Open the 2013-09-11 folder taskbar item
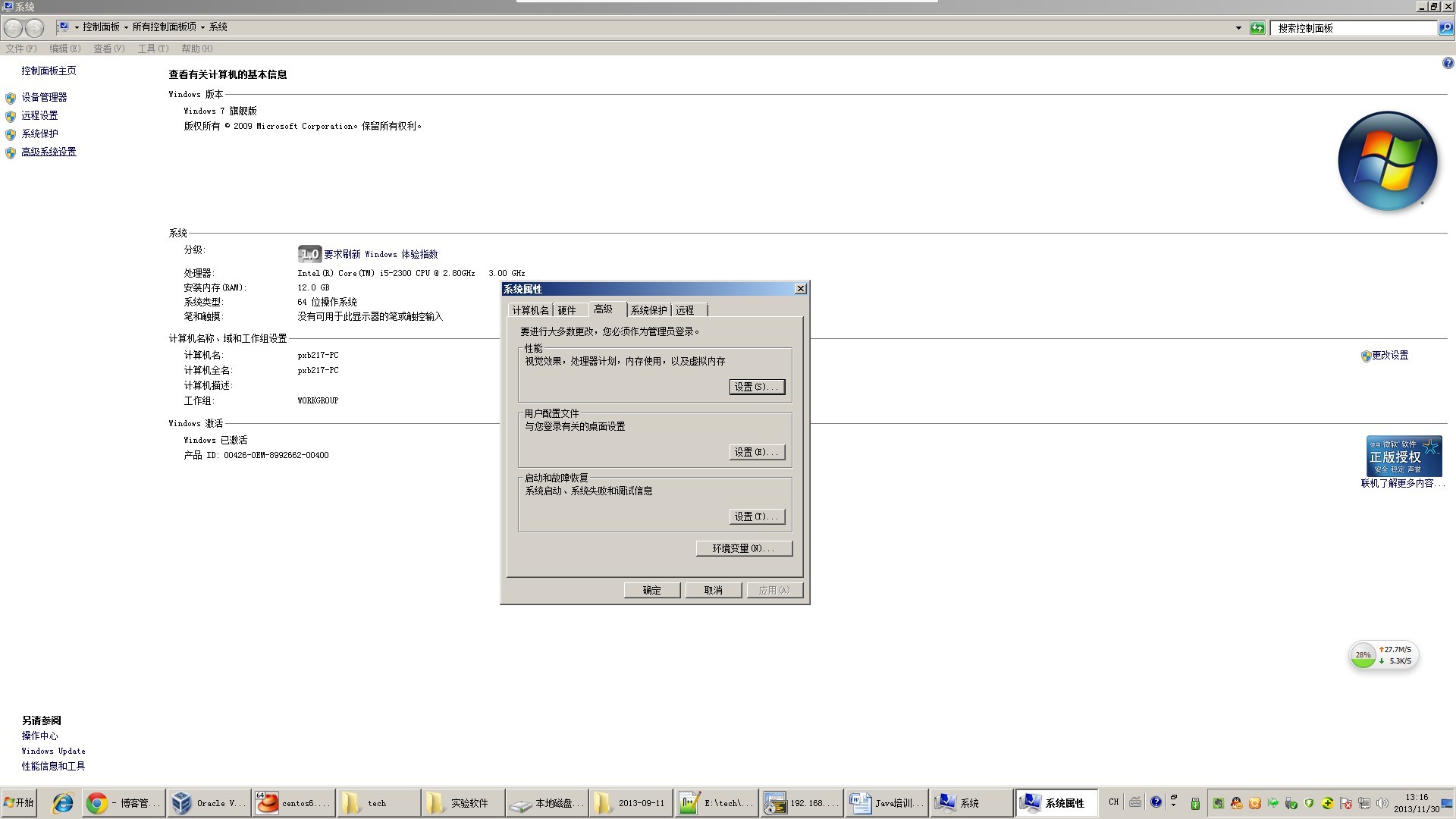 [632, 803]
